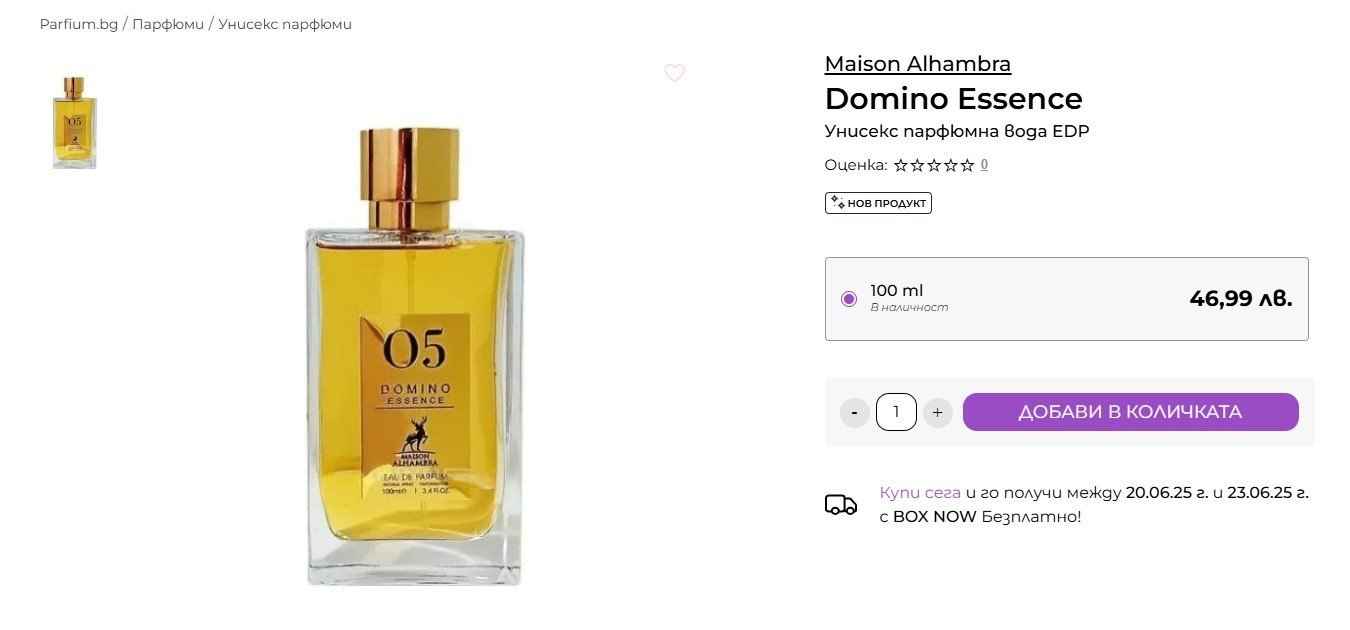Click the quantity input field
The height and width of the screenshot is (630, 1350).
pos(896,412)
